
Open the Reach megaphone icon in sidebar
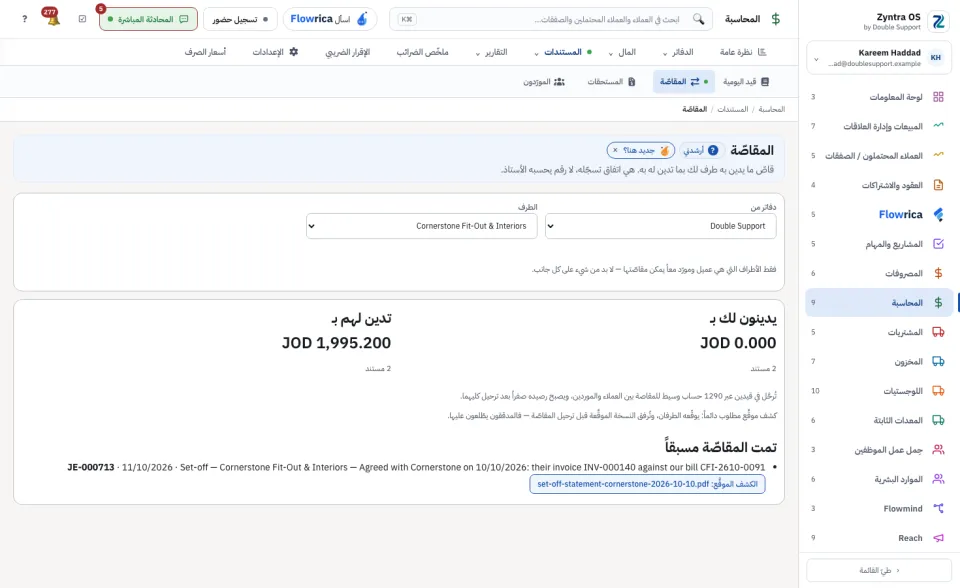(938, 538)
